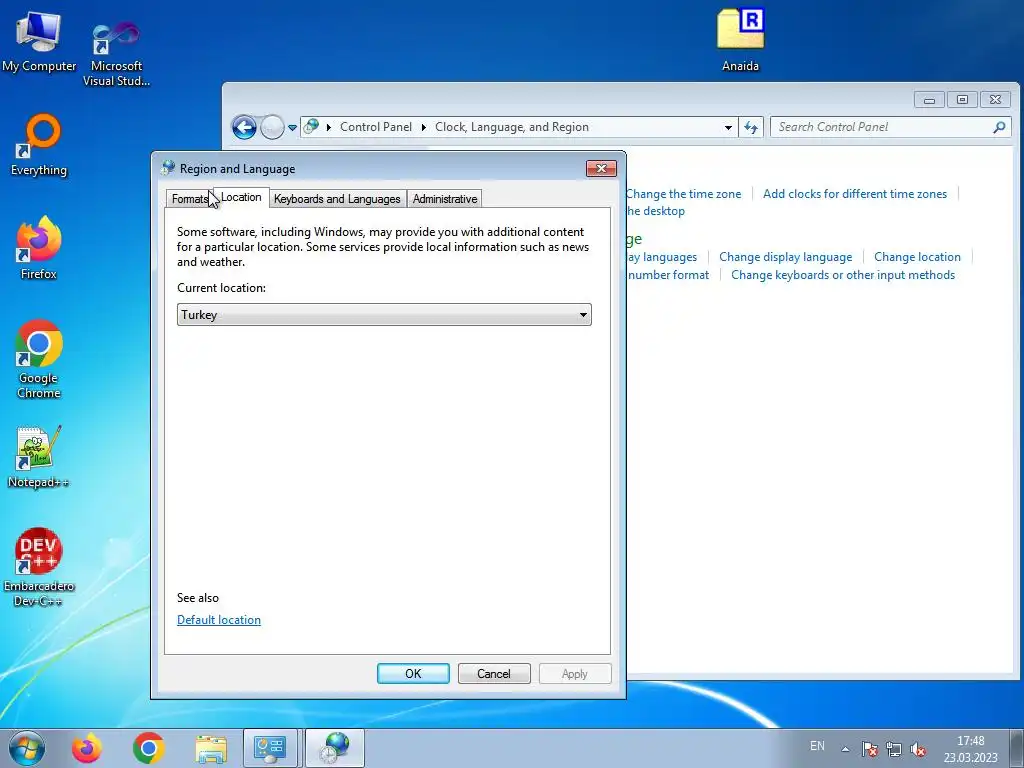Refresh the Control Panel address bar
This screenshot has width=1024, height=768.
coord(751,127)
